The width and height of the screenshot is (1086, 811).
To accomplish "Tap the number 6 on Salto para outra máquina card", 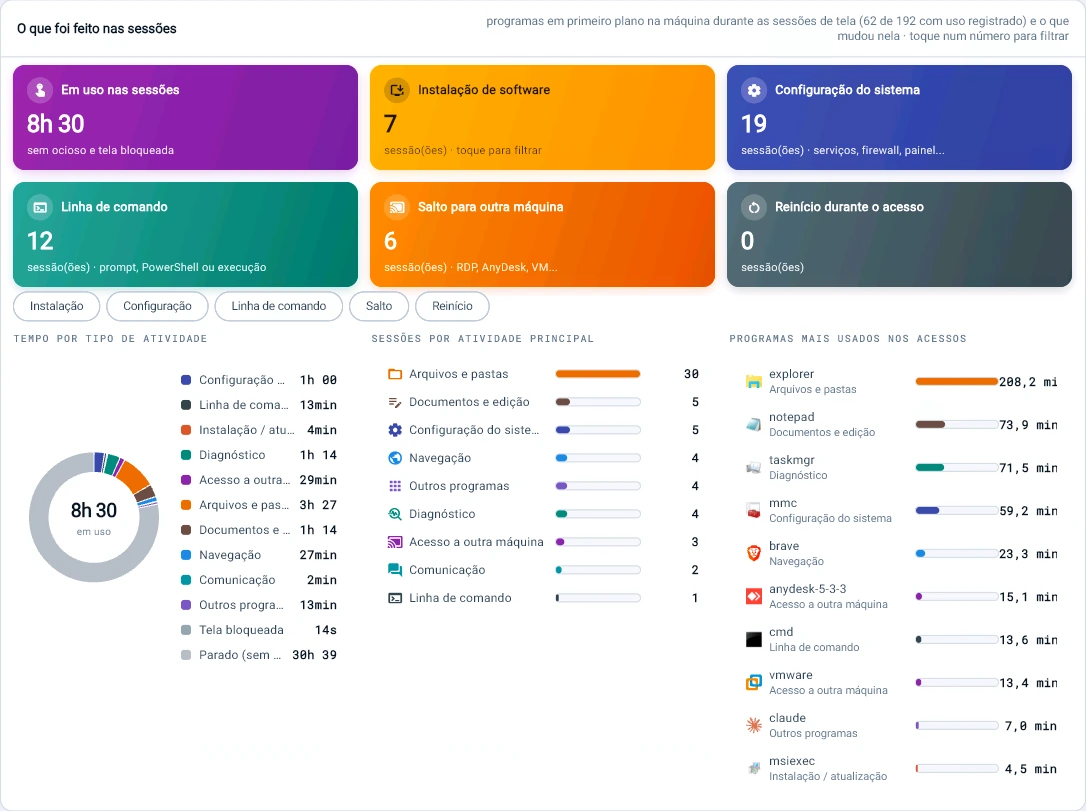I will tap(391, 241).
